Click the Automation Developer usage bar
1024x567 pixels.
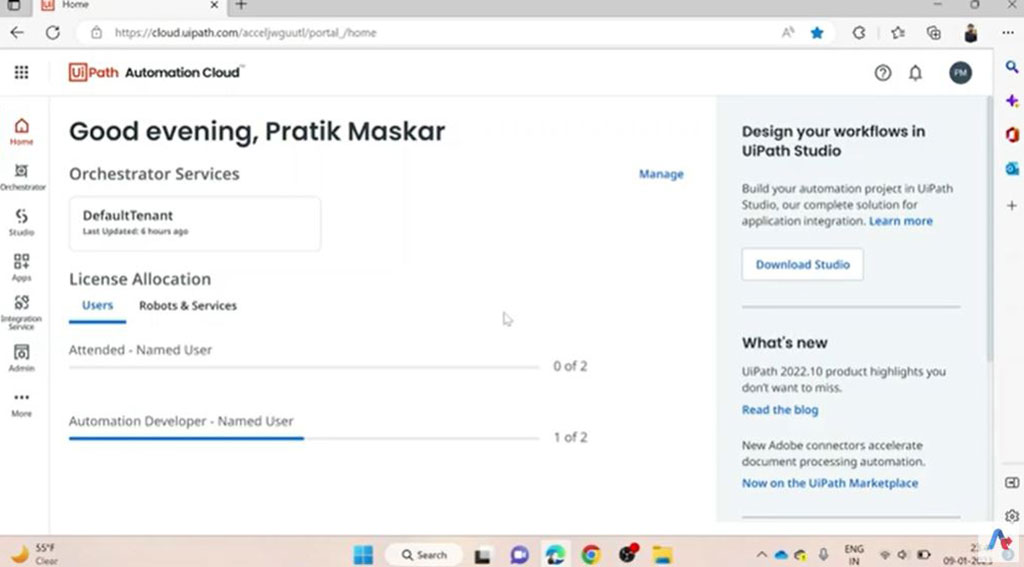pos(304,438)
